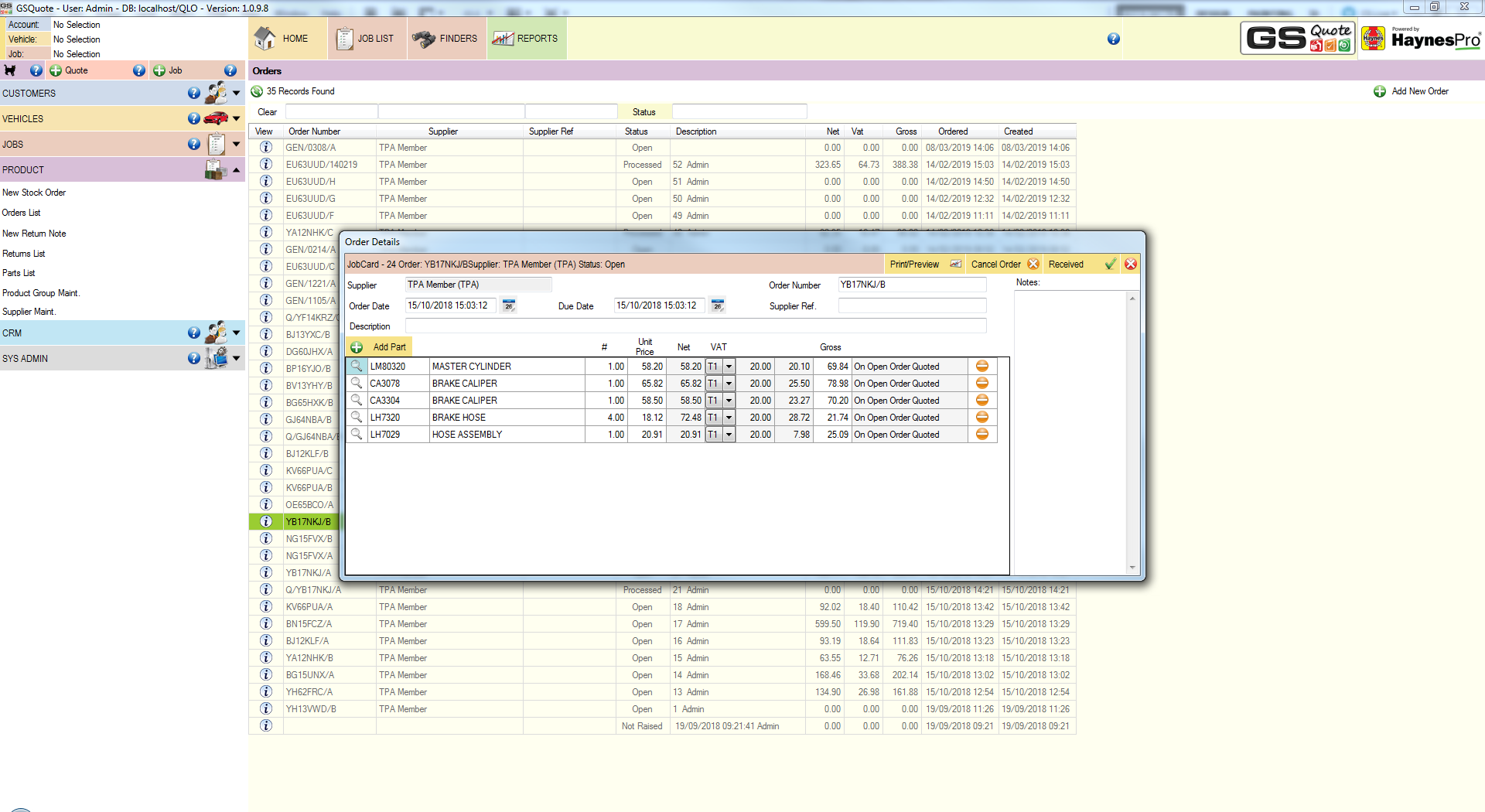1485x812 pixels.
Task: Mark order as Received
Action: coord(1081,264)
